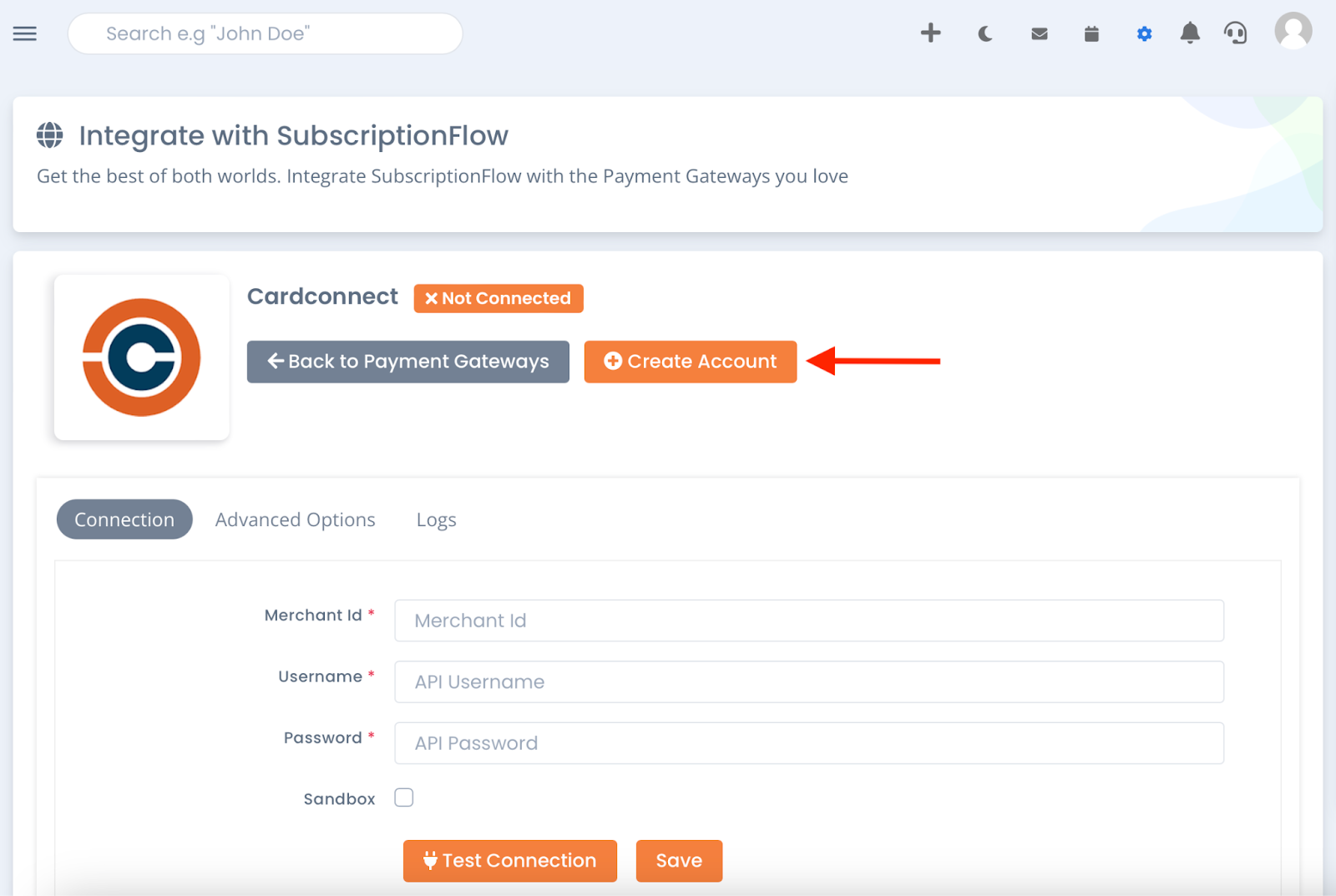Switch to Advanced Options tab
The height and width of the screenshot is (896, 1336).
[296, 519]
